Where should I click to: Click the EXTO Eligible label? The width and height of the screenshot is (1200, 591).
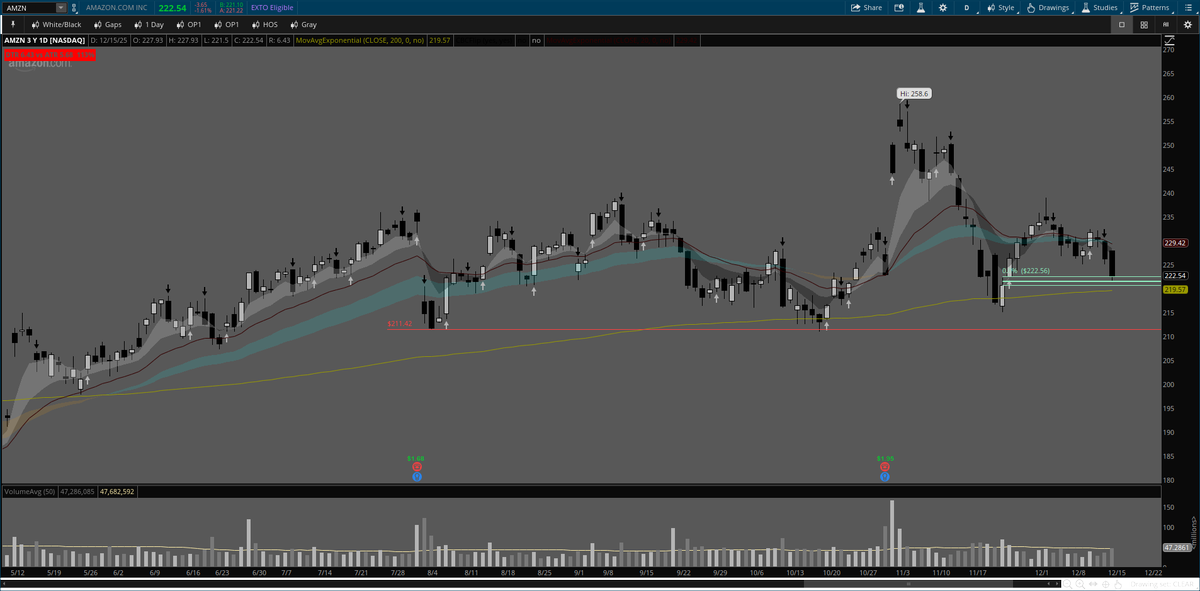(x=273, y=7)
